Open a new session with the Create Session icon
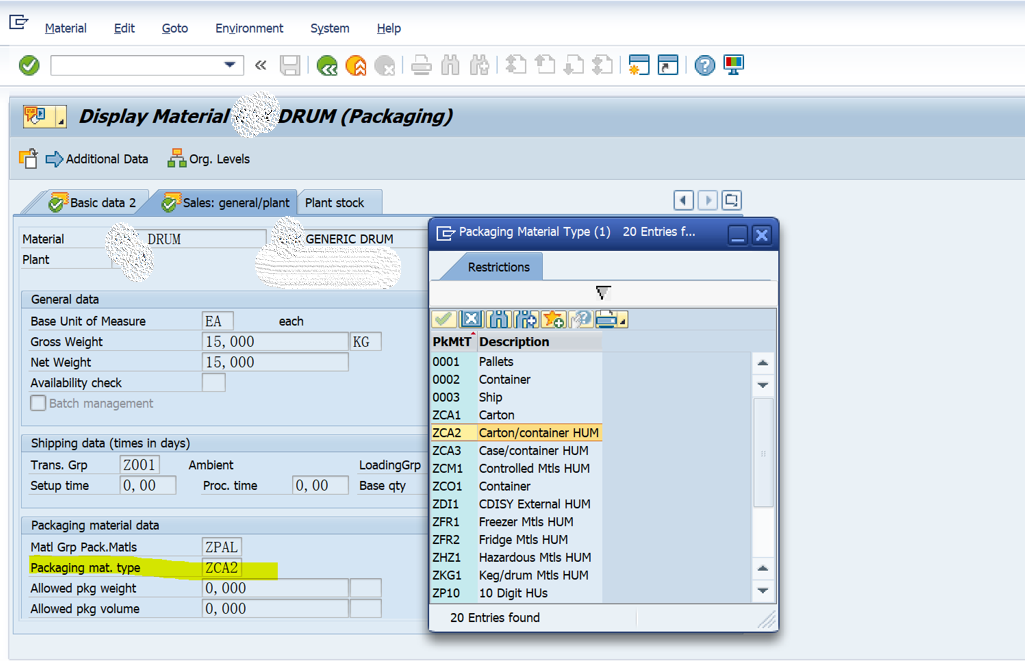The height and width of the screenshot is (661, 1025). tap(638, 65)
